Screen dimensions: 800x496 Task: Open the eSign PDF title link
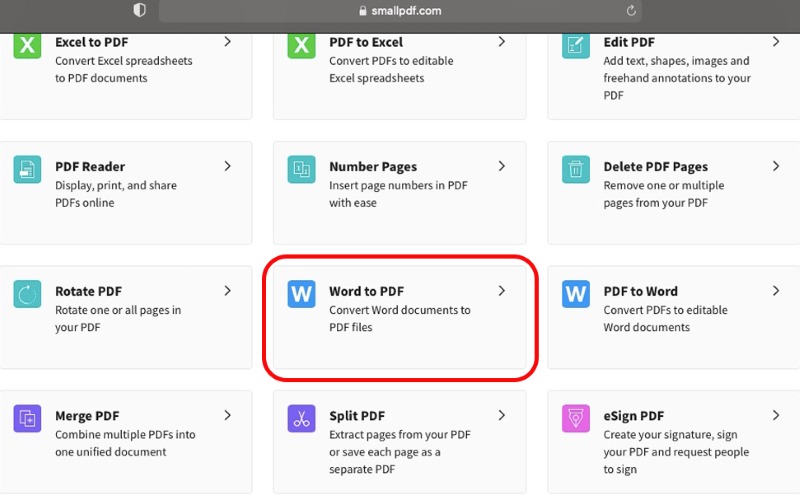pos(633,416)
